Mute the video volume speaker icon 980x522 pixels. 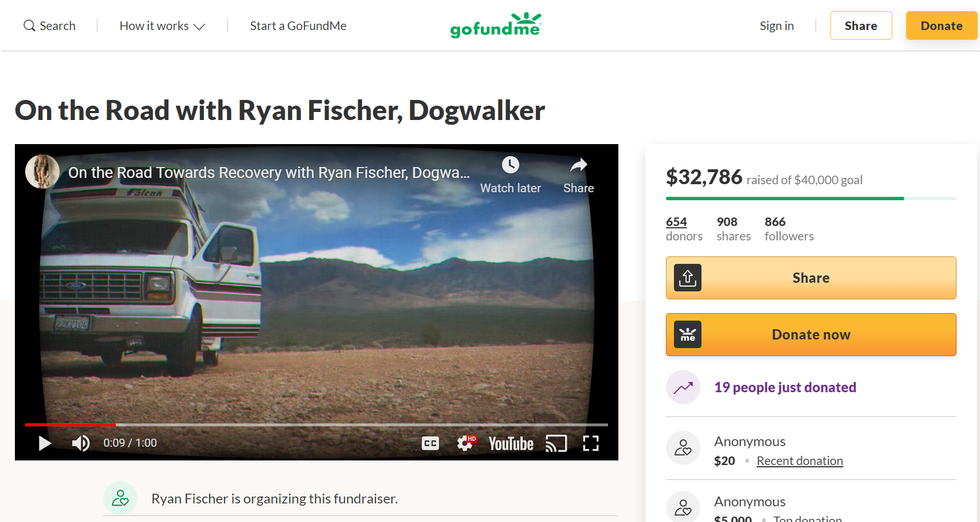tap(81, 443)
